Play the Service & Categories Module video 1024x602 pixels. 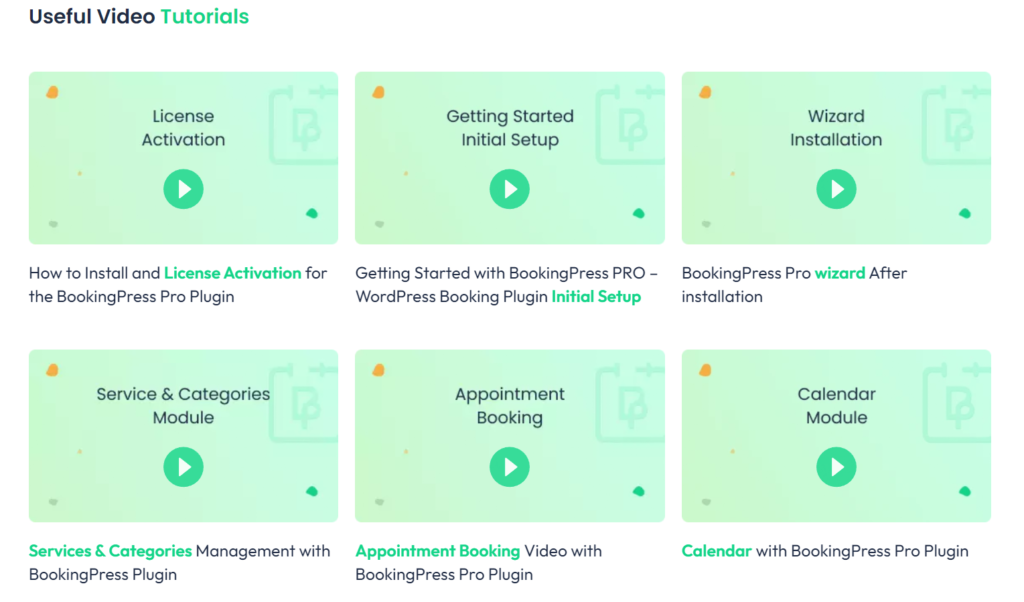click(183, 467)
